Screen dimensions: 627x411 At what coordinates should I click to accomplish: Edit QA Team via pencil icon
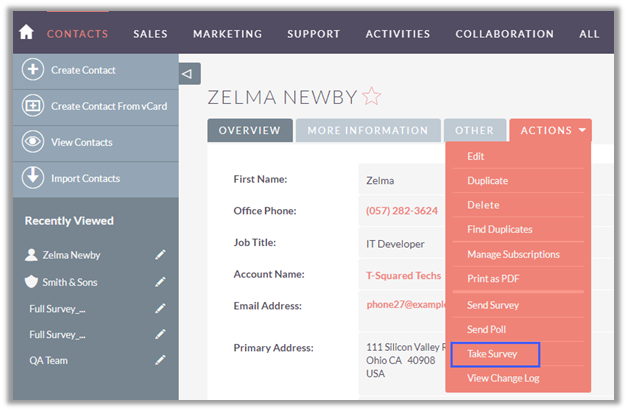(x=160, y=360)
